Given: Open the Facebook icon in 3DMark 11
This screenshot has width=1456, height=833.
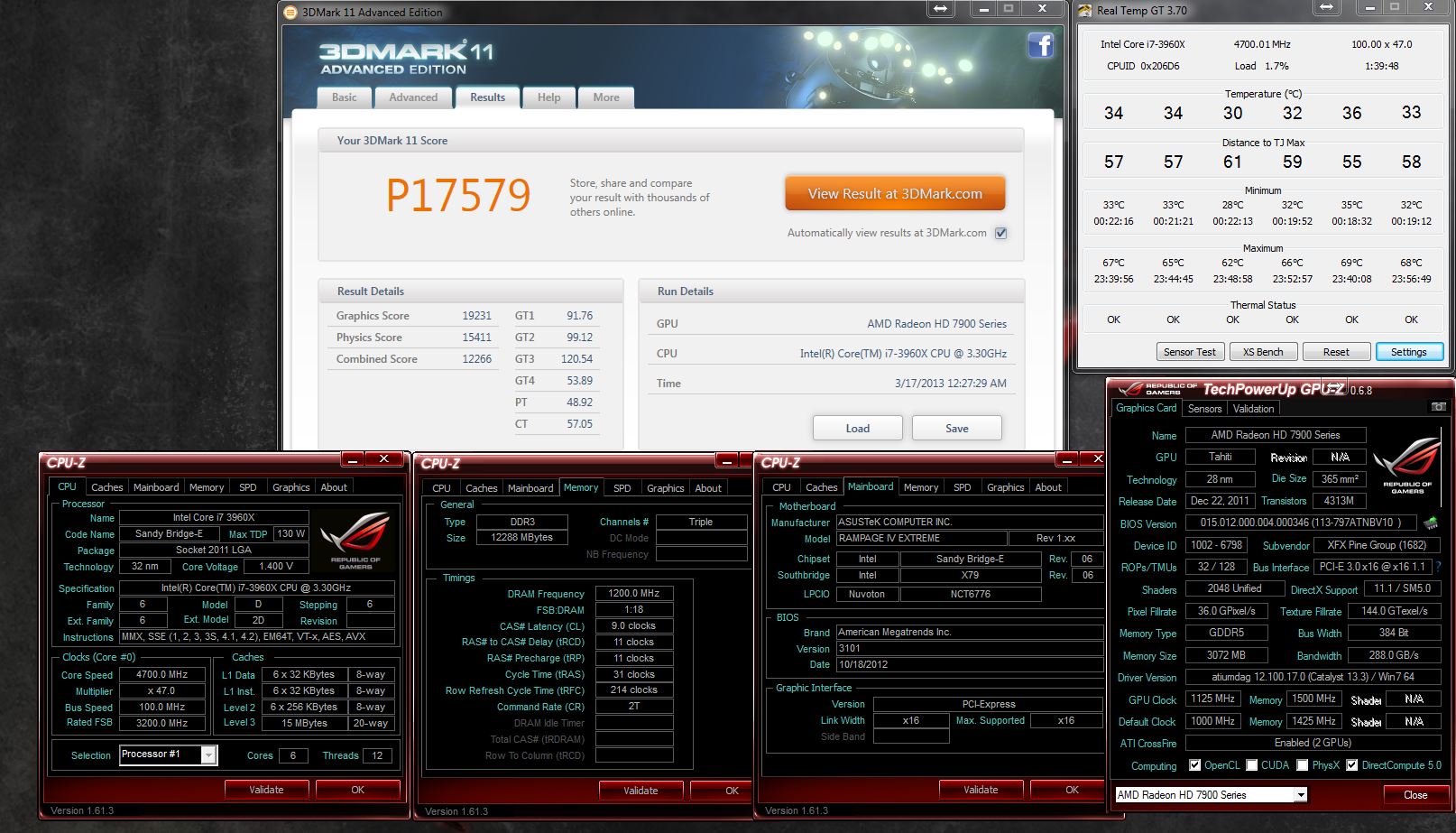Looking at the screenshot, I should [1041, 46].
